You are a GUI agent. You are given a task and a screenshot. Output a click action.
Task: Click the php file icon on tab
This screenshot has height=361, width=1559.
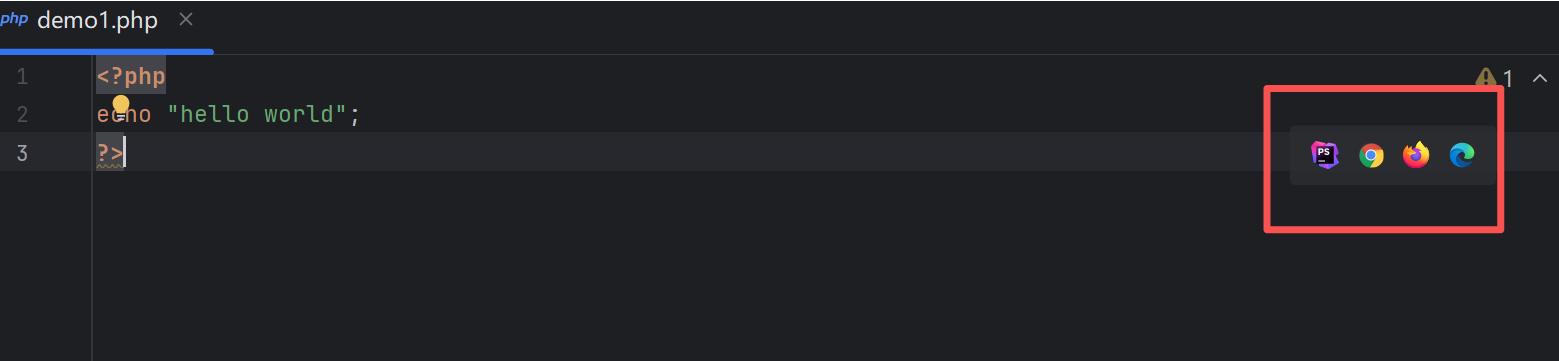14,20
